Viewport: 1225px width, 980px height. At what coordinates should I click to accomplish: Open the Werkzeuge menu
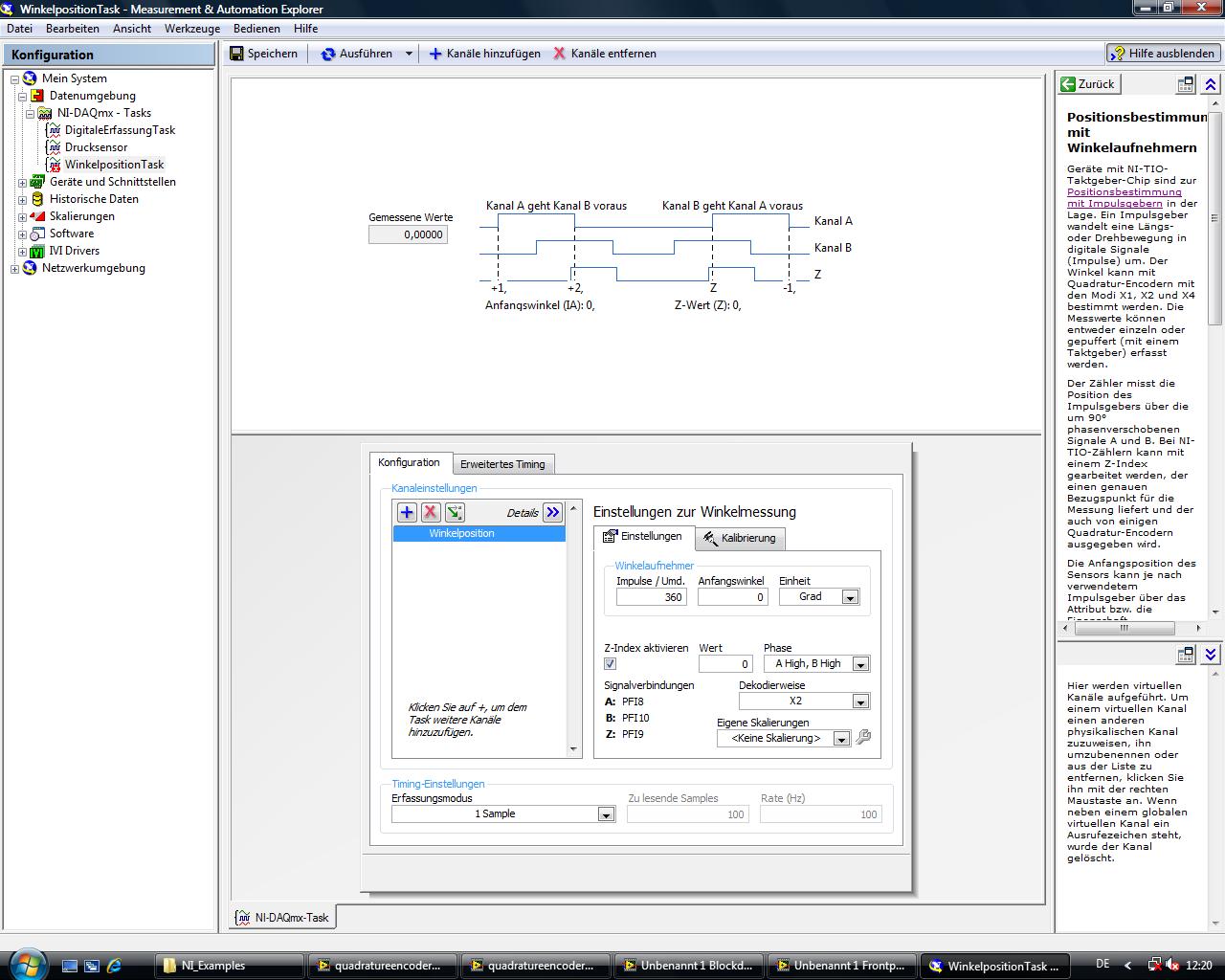pos(192,29)
